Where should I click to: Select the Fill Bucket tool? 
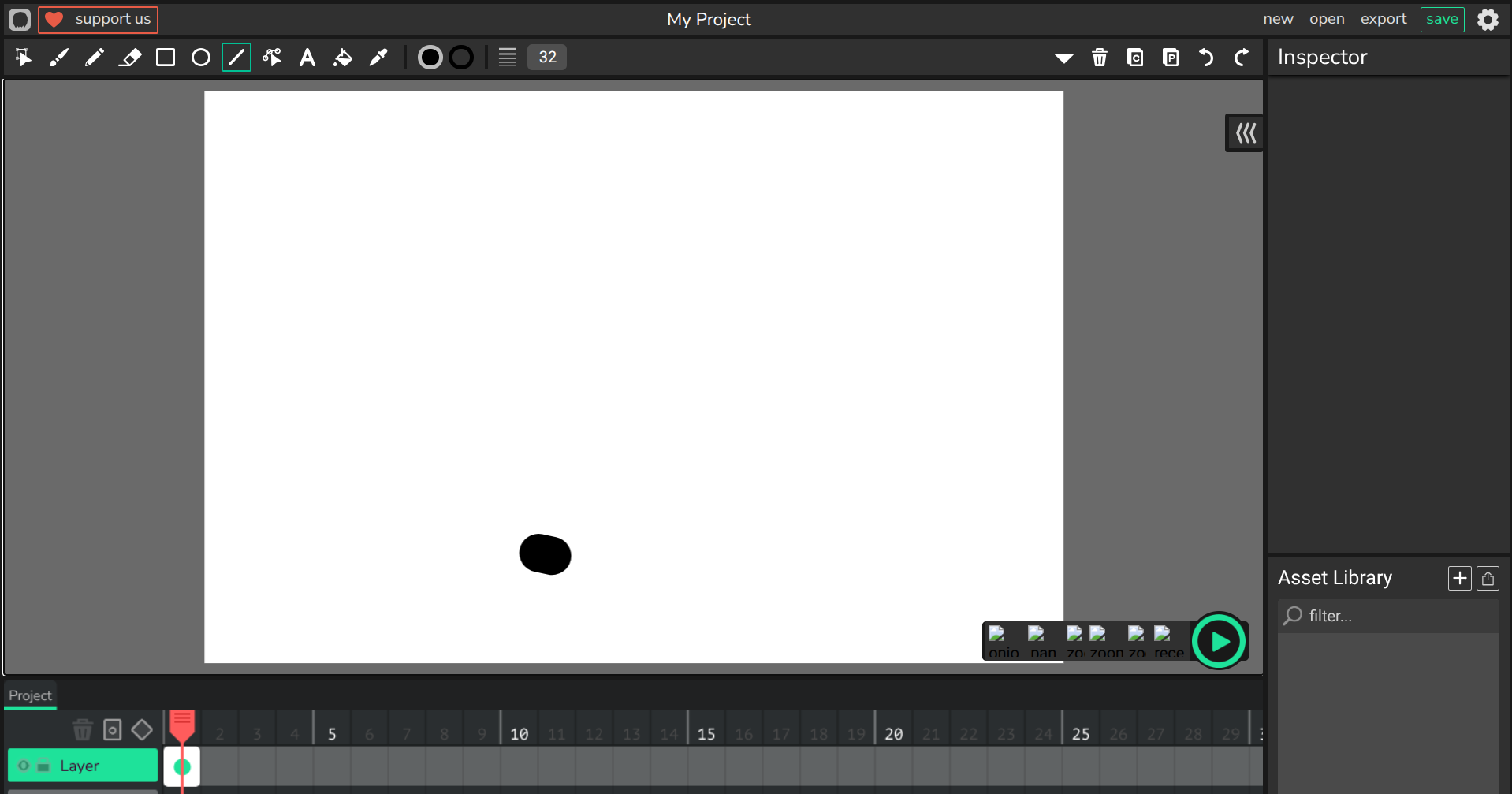click(343, 58)
